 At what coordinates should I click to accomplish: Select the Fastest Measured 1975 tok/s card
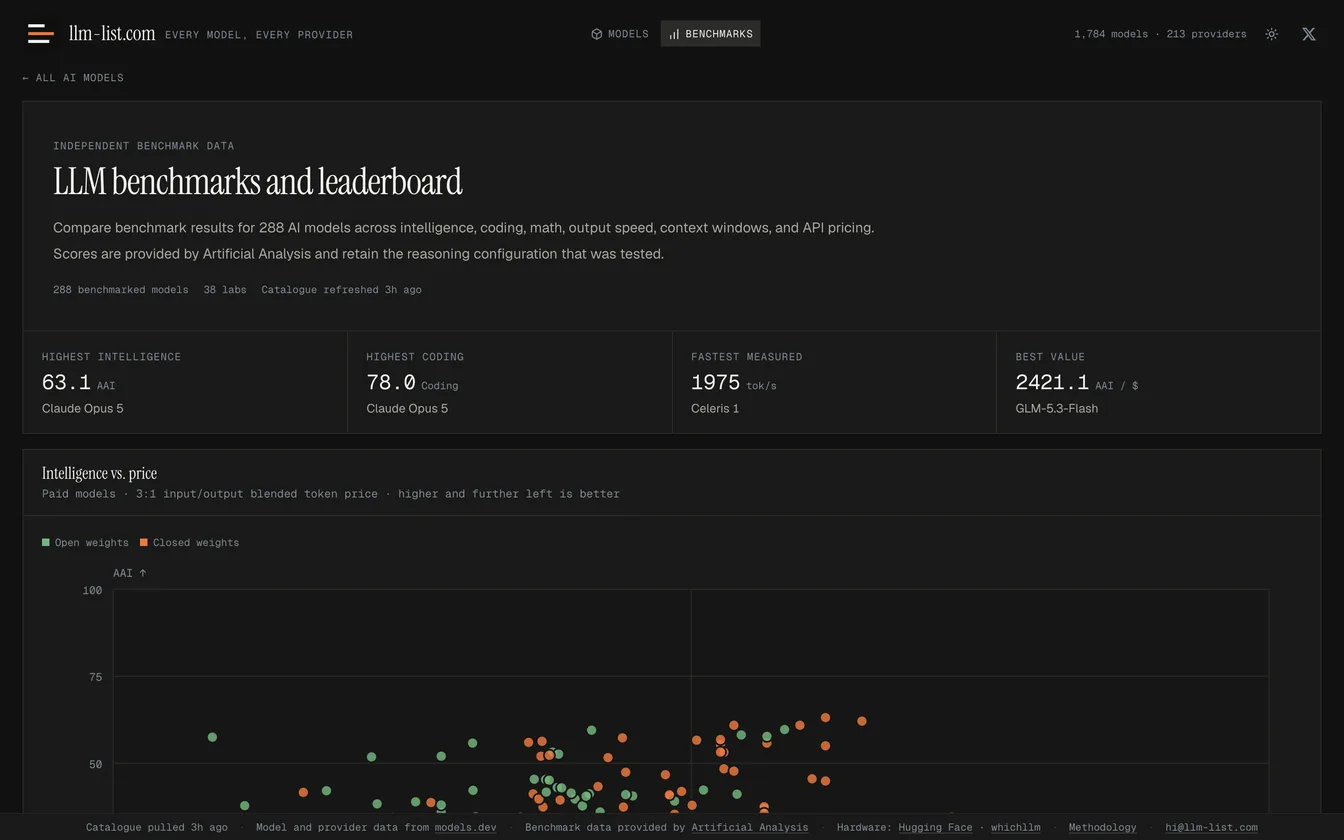click(x=834, y=382)
